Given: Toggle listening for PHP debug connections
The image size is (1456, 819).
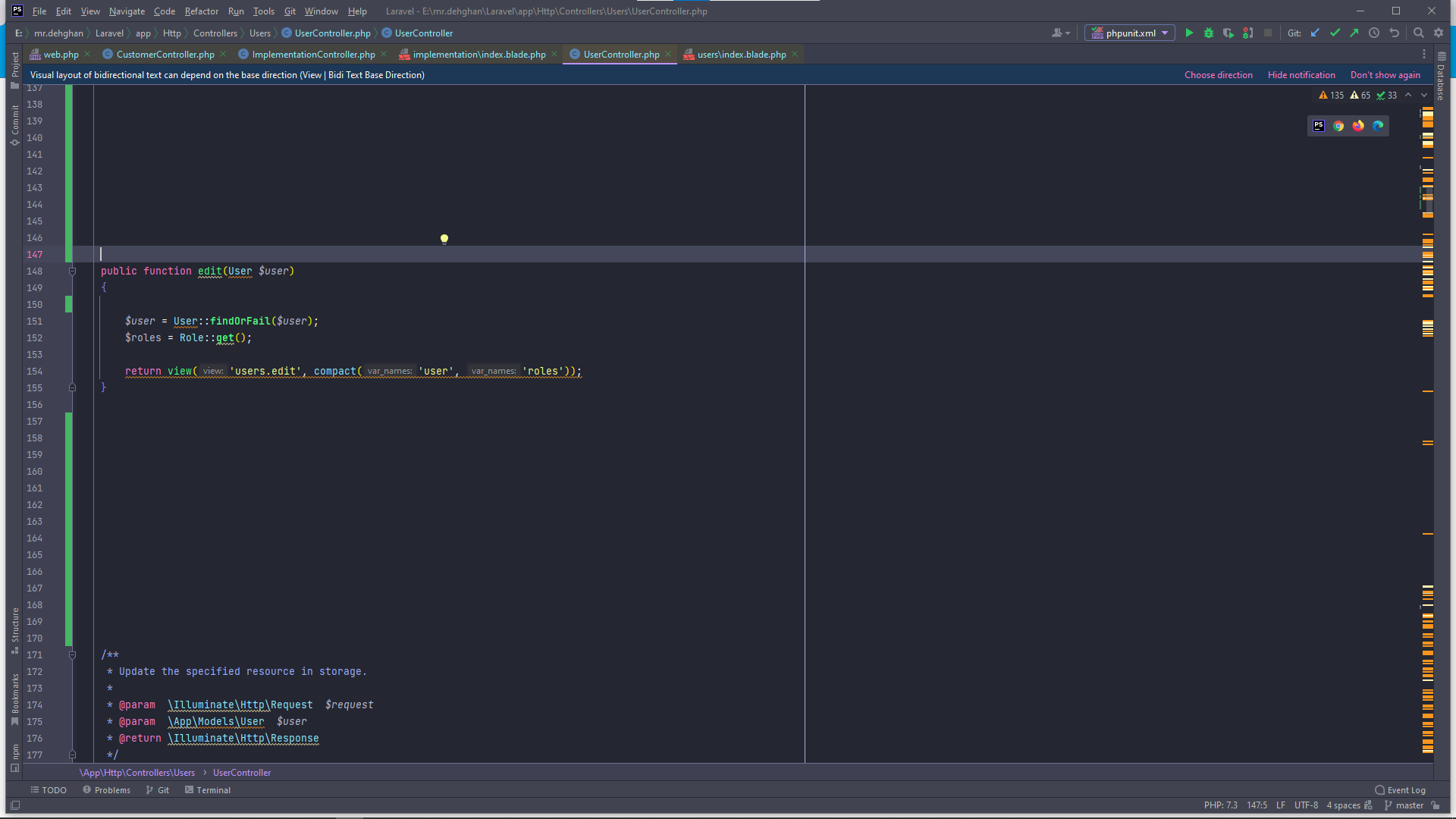Looking at the screenshot, I should (x=1248, y=33).
